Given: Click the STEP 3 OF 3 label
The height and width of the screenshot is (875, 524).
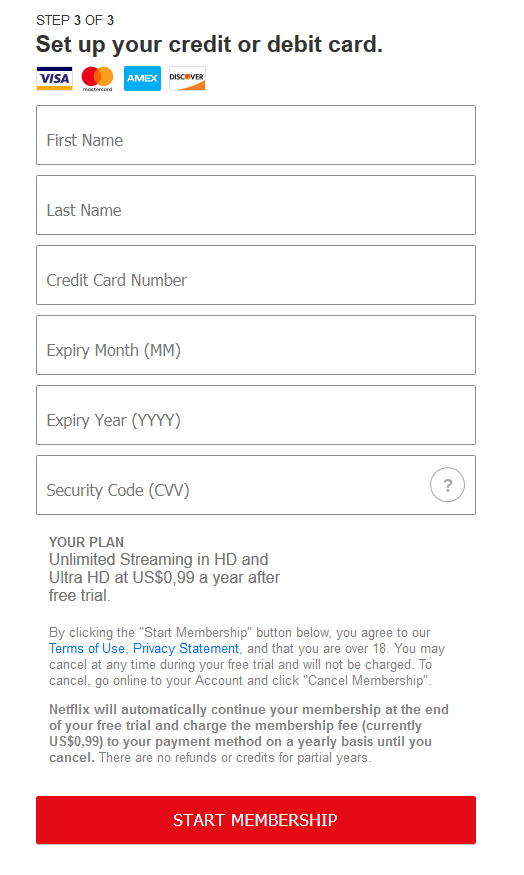Looking at the screenshot, I should (75, 21).
